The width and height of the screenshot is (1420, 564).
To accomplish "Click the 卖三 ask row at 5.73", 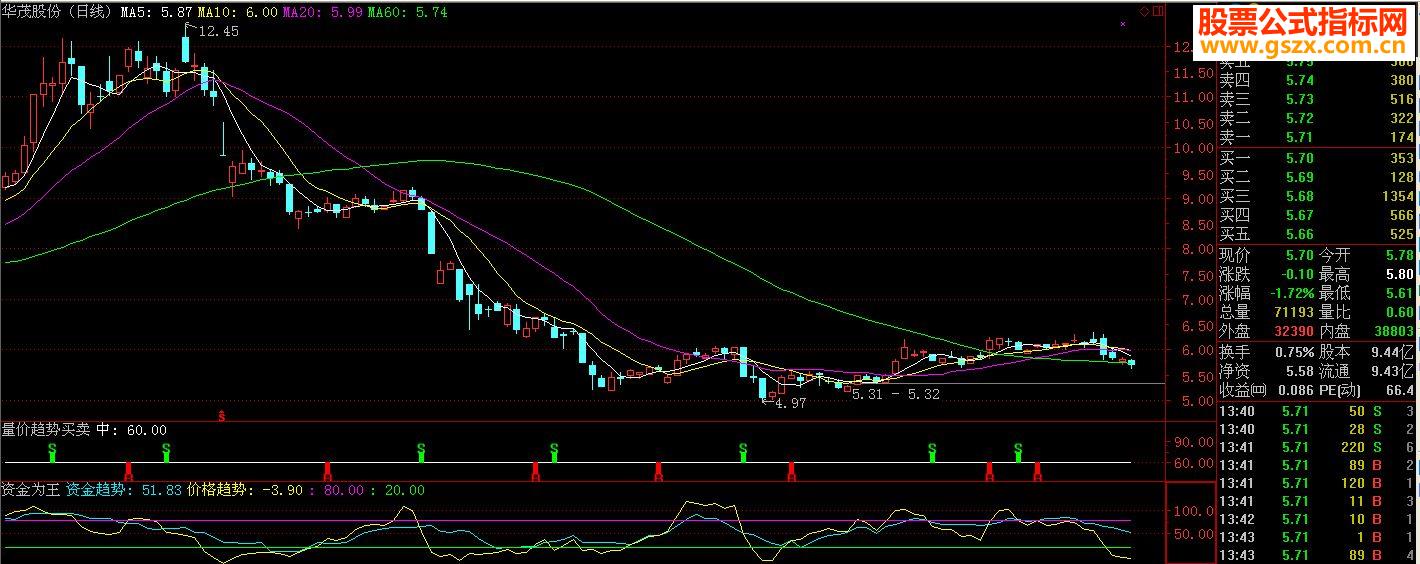I will tap(1316, 100).
